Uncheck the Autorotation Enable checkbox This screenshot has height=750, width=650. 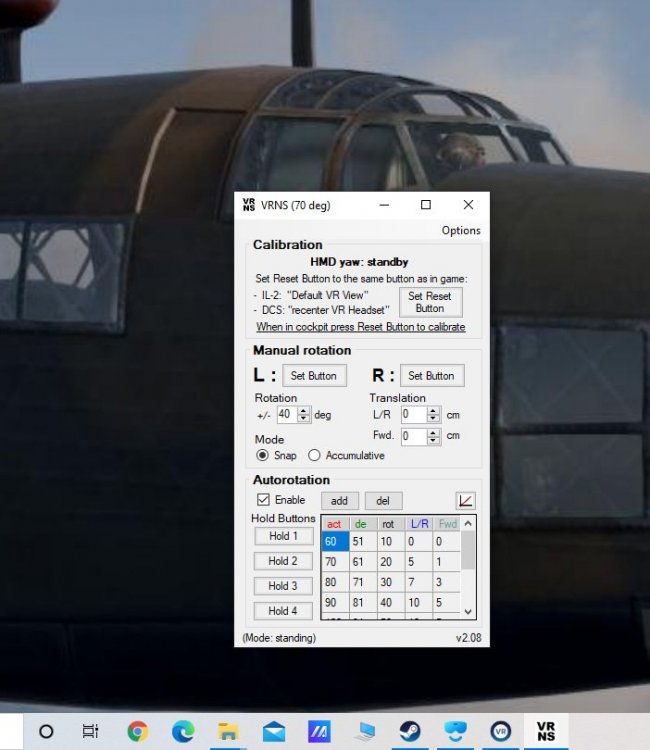[263, 500]
